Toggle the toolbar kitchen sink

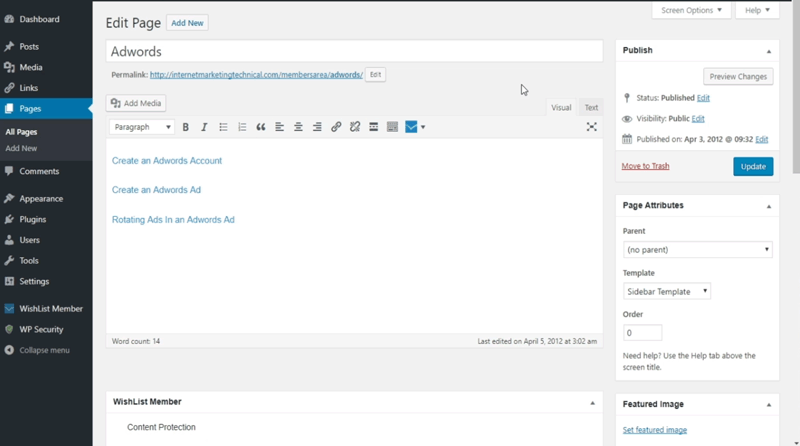pyautogui.click(x=392, y=127)
